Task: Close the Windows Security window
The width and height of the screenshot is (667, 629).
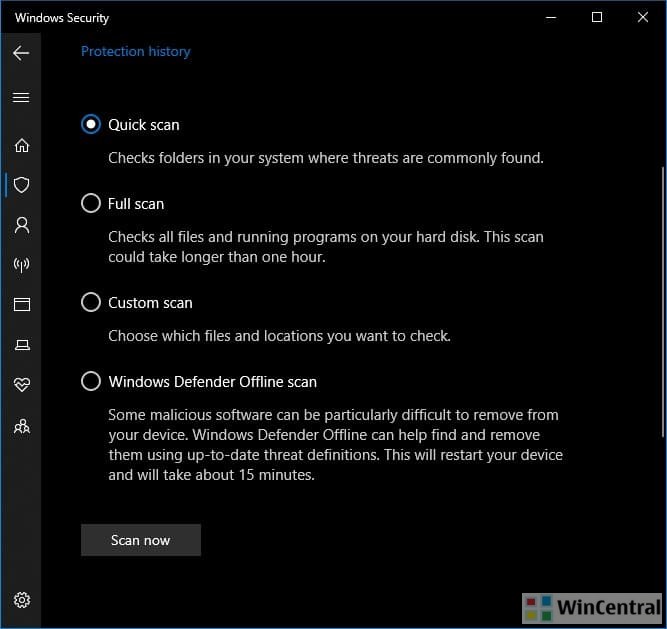Action: (643, 17)
